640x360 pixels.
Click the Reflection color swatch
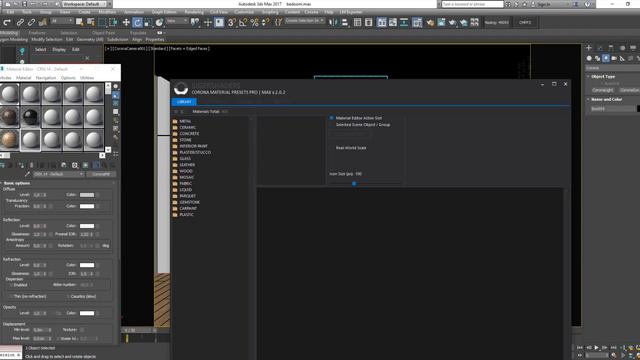87,226
